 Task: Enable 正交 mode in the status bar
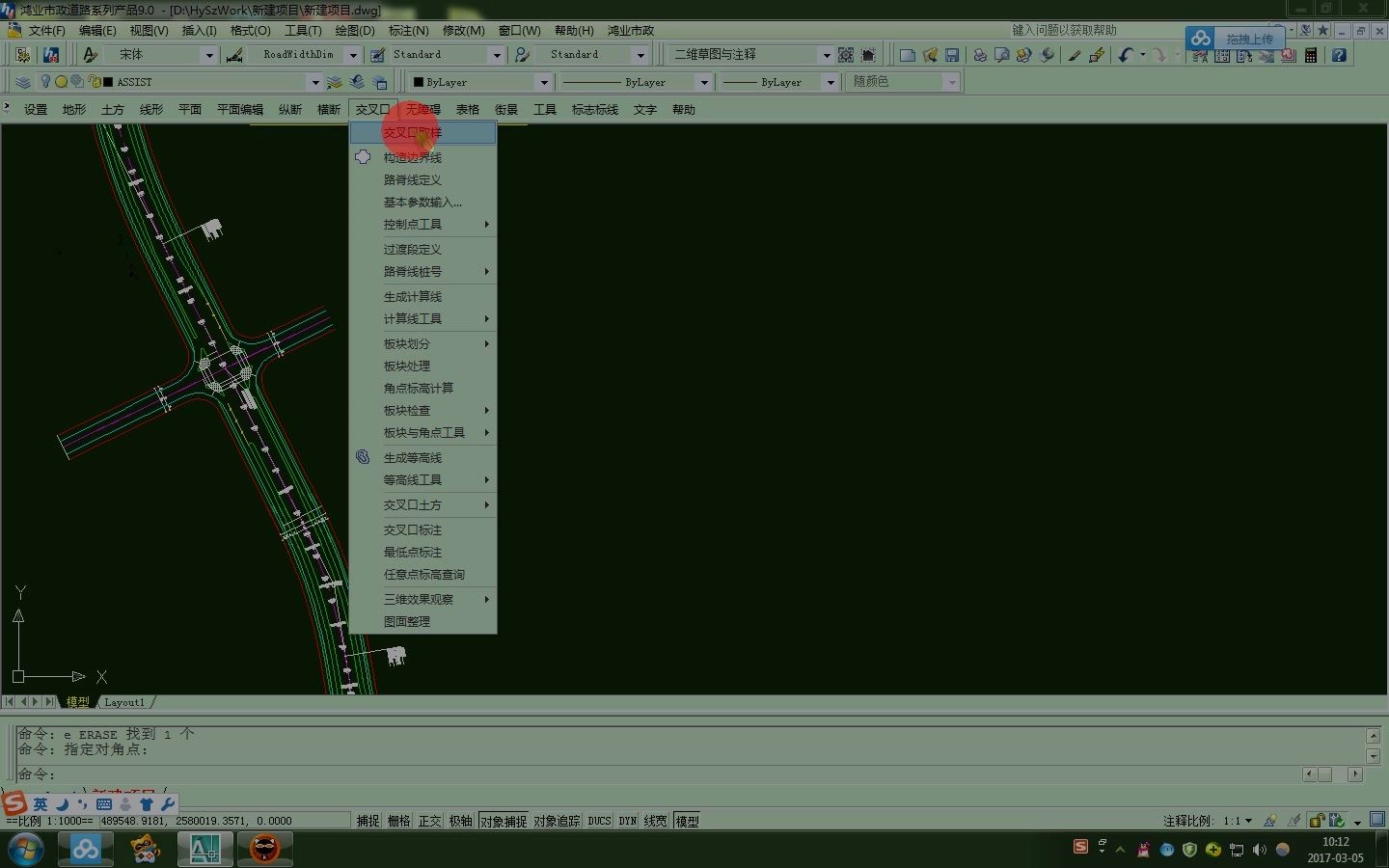[429, 821]
